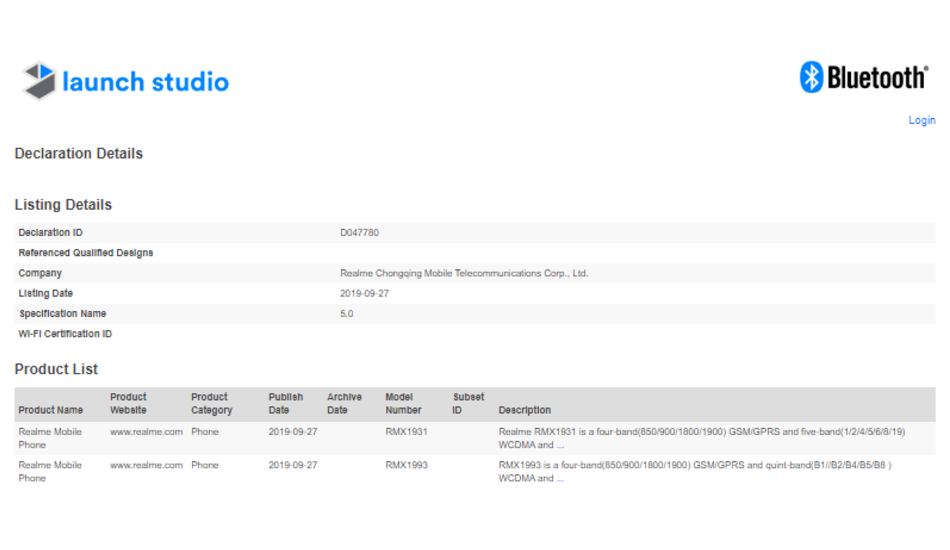
Task: Select the RMX1993 model number cell
Action: pyautogui.click(x=406, y=465)
